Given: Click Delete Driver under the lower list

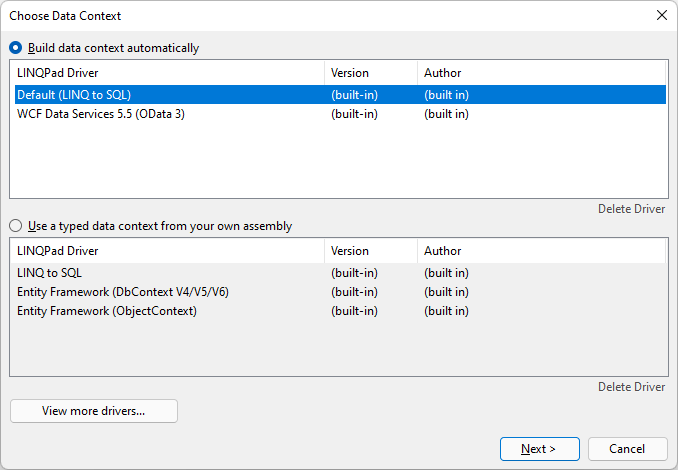Looking at the screenshot, I should coord(631,387).
